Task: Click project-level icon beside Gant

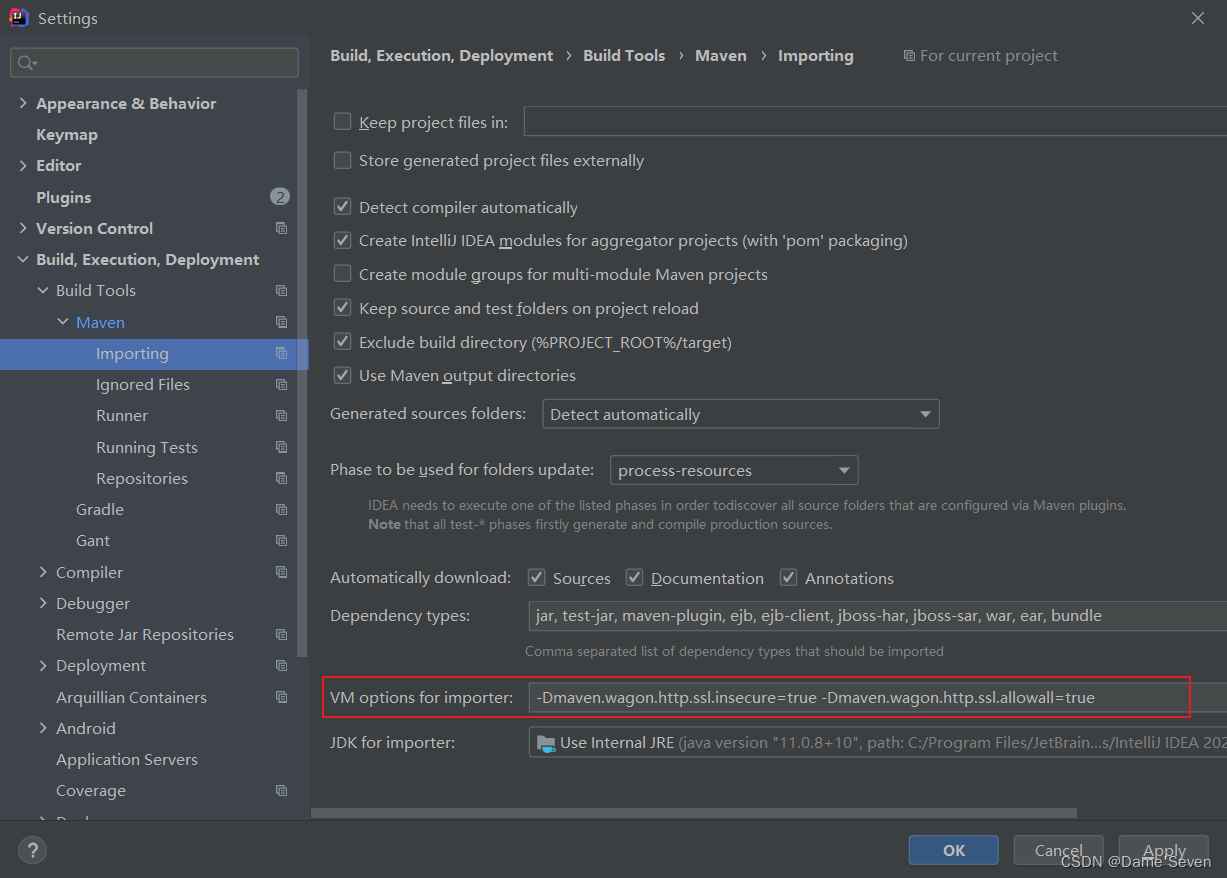Action: pyautogui.click(x=281, y=541)
